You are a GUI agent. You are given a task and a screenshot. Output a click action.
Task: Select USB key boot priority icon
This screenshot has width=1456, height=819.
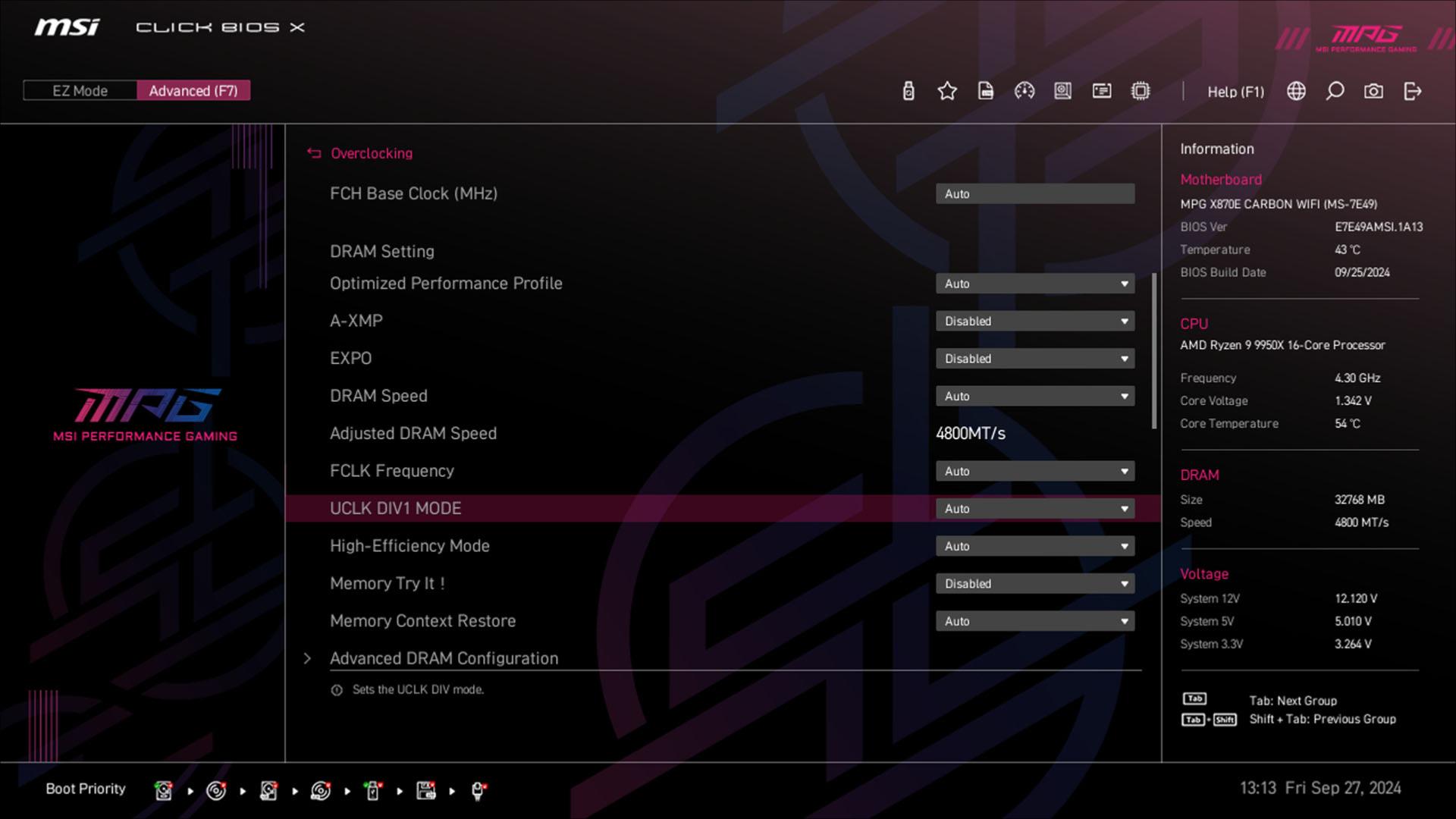click(373, 791)
